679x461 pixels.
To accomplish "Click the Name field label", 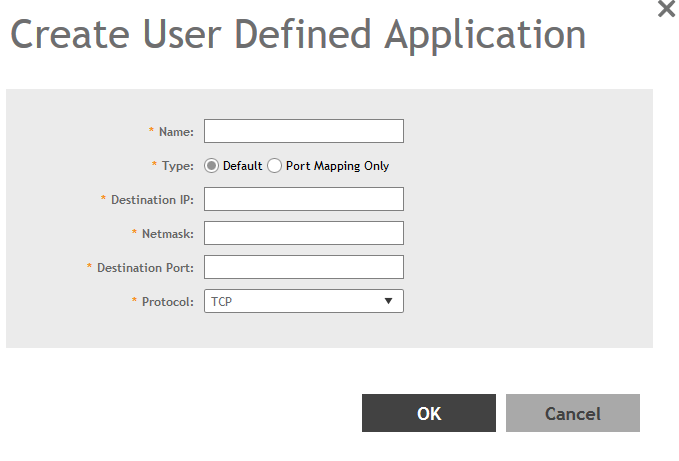I will click(x=176, y=132).
